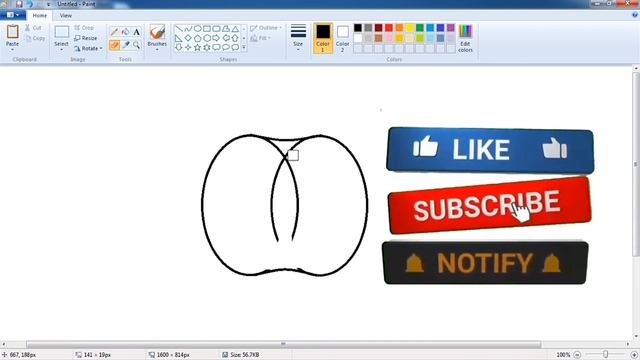Choose the Oval shape
640x360 pixels.
point(197,29)
